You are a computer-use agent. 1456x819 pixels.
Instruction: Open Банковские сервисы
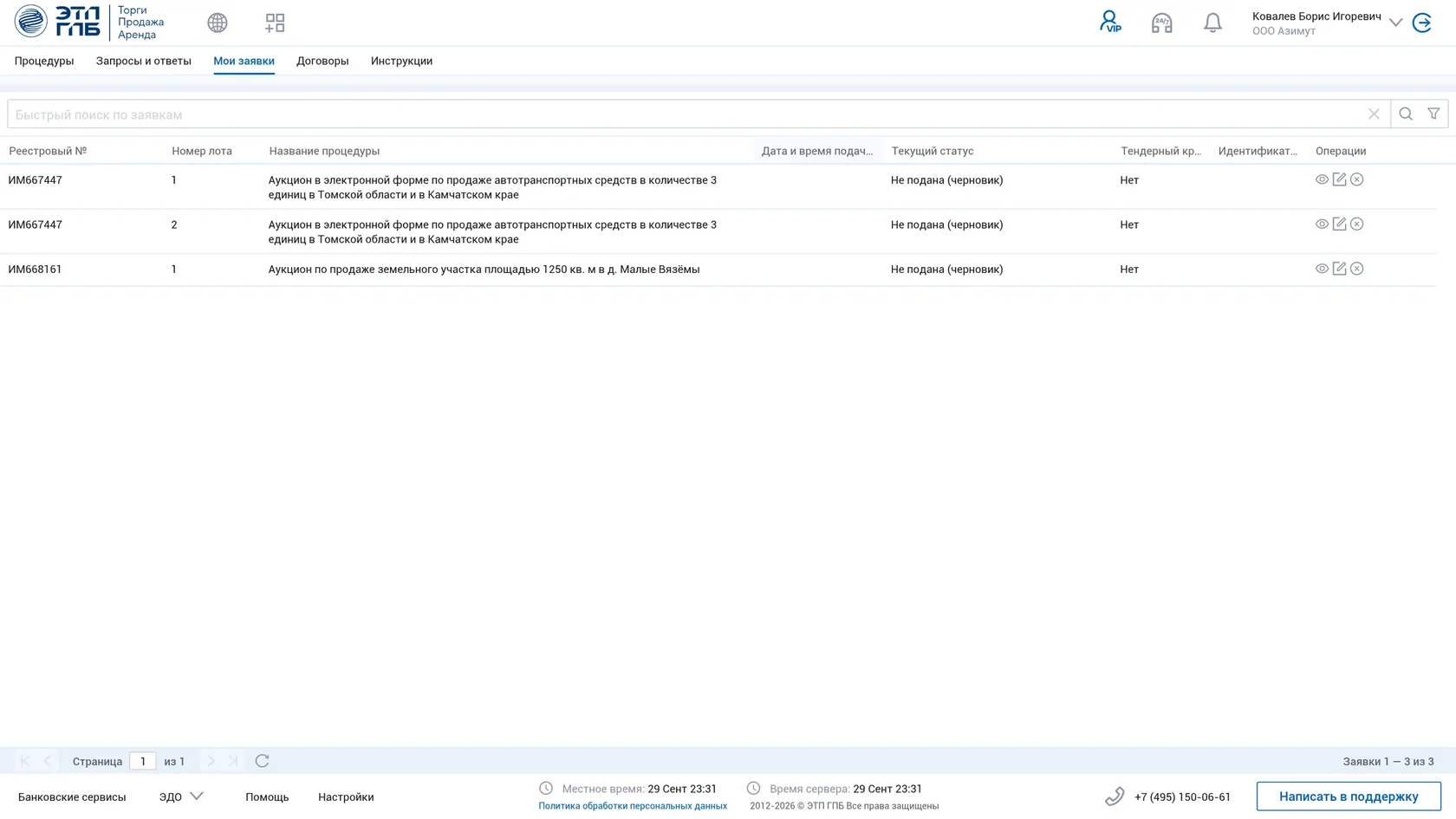pyautogui.click(x=72, y=796)
